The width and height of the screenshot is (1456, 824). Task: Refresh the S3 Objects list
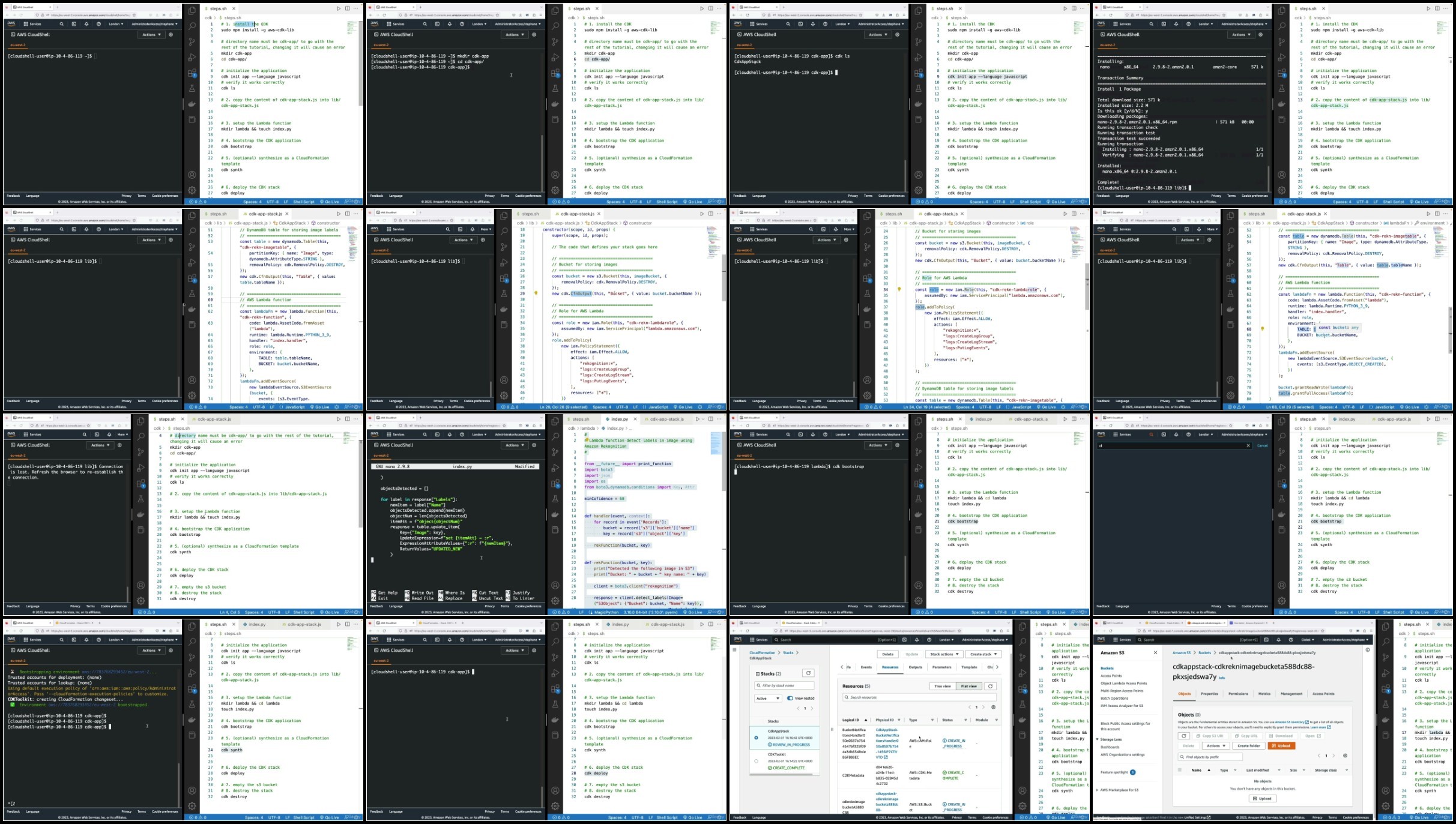1183,736
